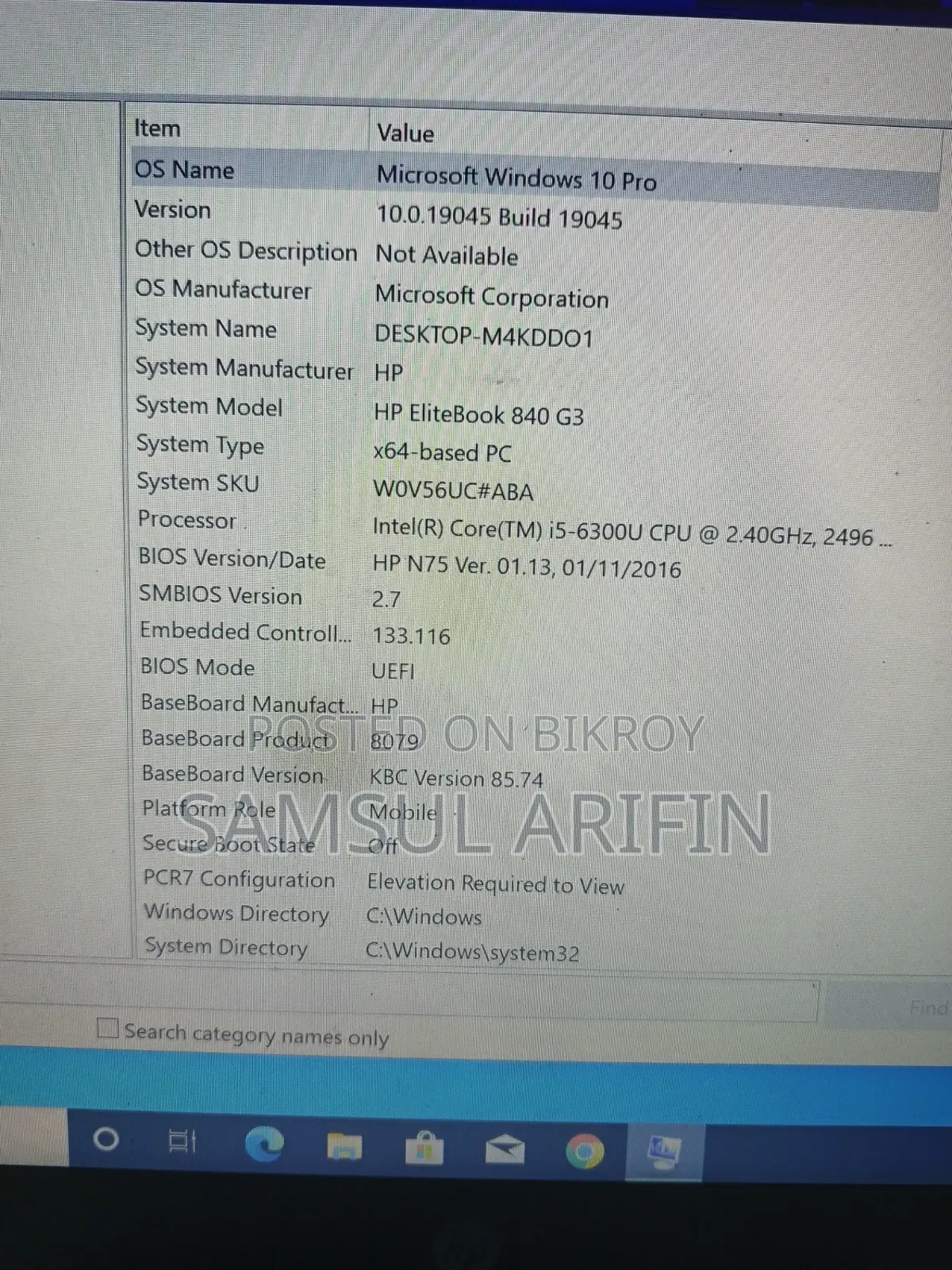Click value 'W0V56UC#ABA'
Screen dimensions: 952x1270
pyautogui.click(x=453, y=491)
